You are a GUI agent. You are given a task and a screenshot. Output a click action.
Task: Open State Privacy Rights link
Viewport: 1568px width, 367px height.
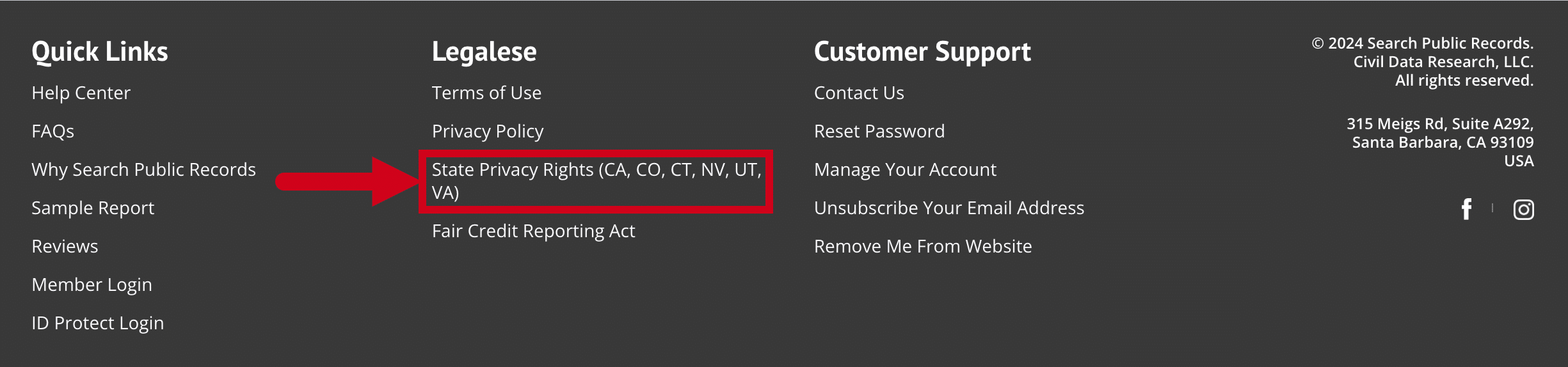click(x=596, y=181)
